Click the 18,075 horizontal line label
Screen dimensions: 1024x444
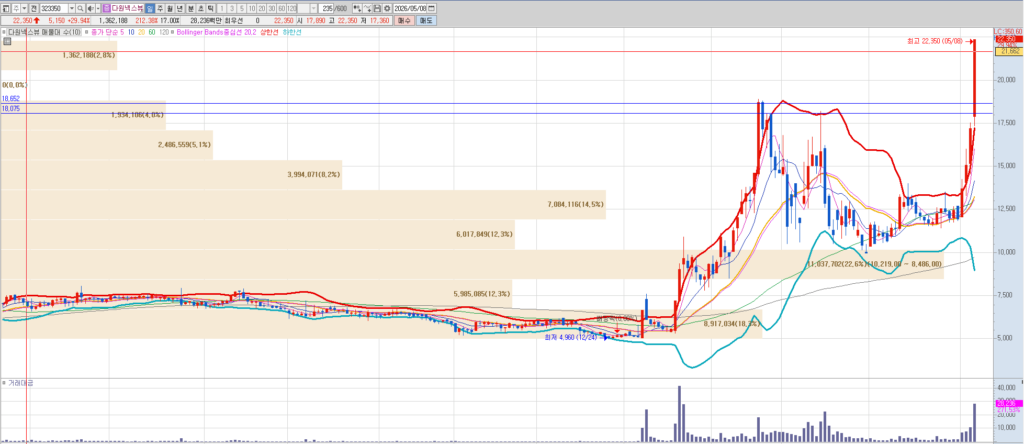10,108
